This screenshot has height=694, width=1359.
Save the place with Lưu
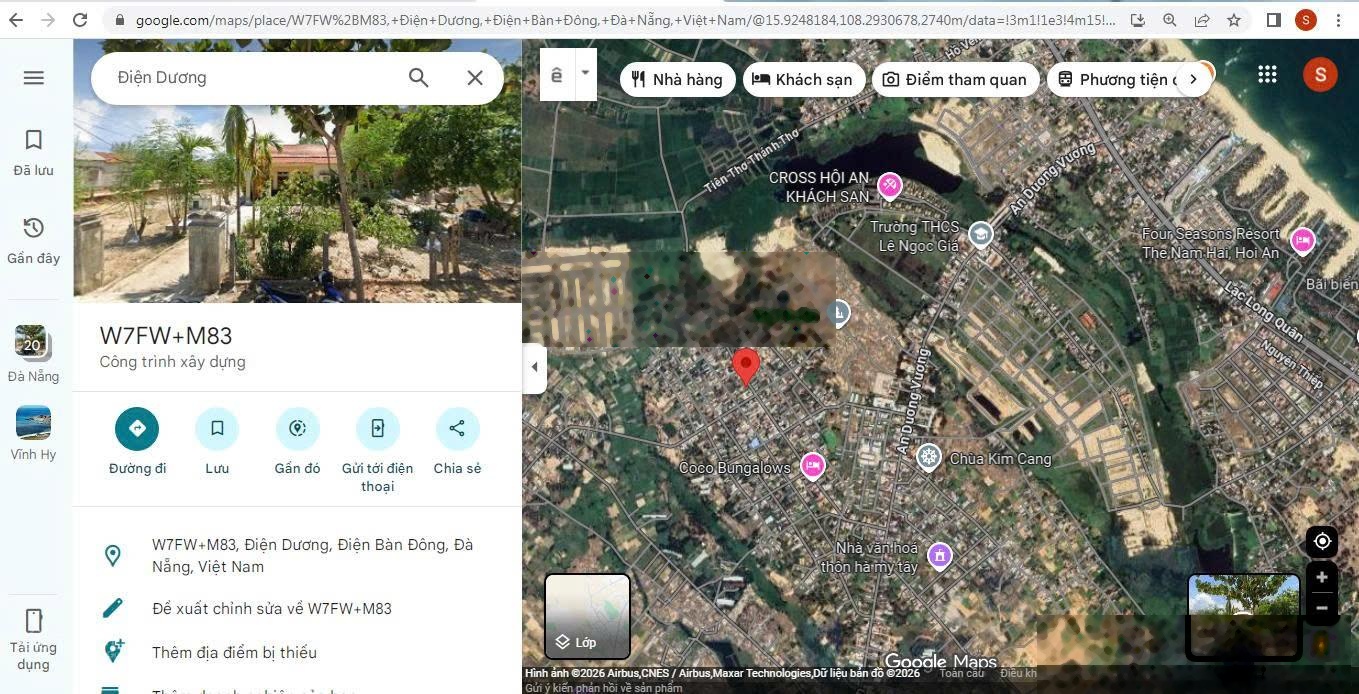pos(217,441)
